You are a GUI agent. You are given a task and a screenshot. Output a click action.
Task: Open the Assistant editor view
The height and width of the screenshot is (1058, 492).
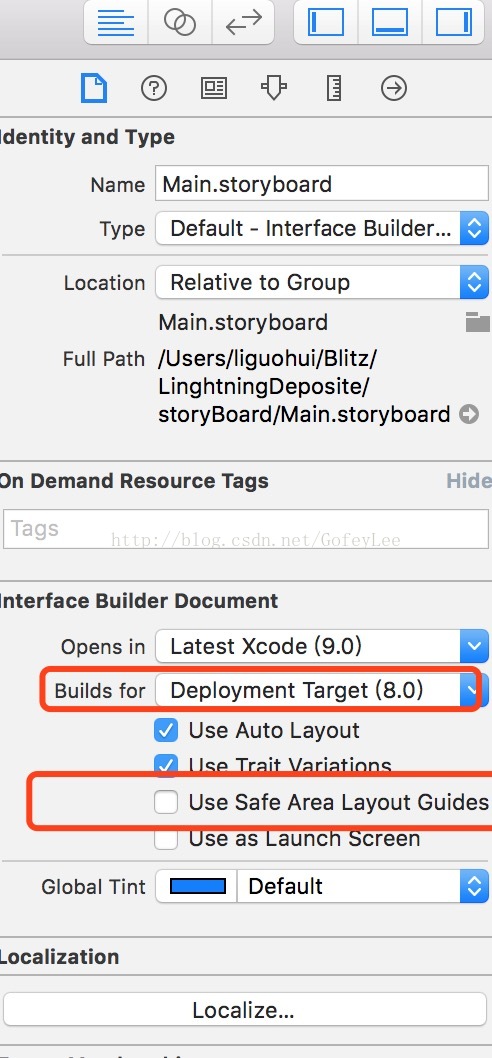[x=180, y=22]
